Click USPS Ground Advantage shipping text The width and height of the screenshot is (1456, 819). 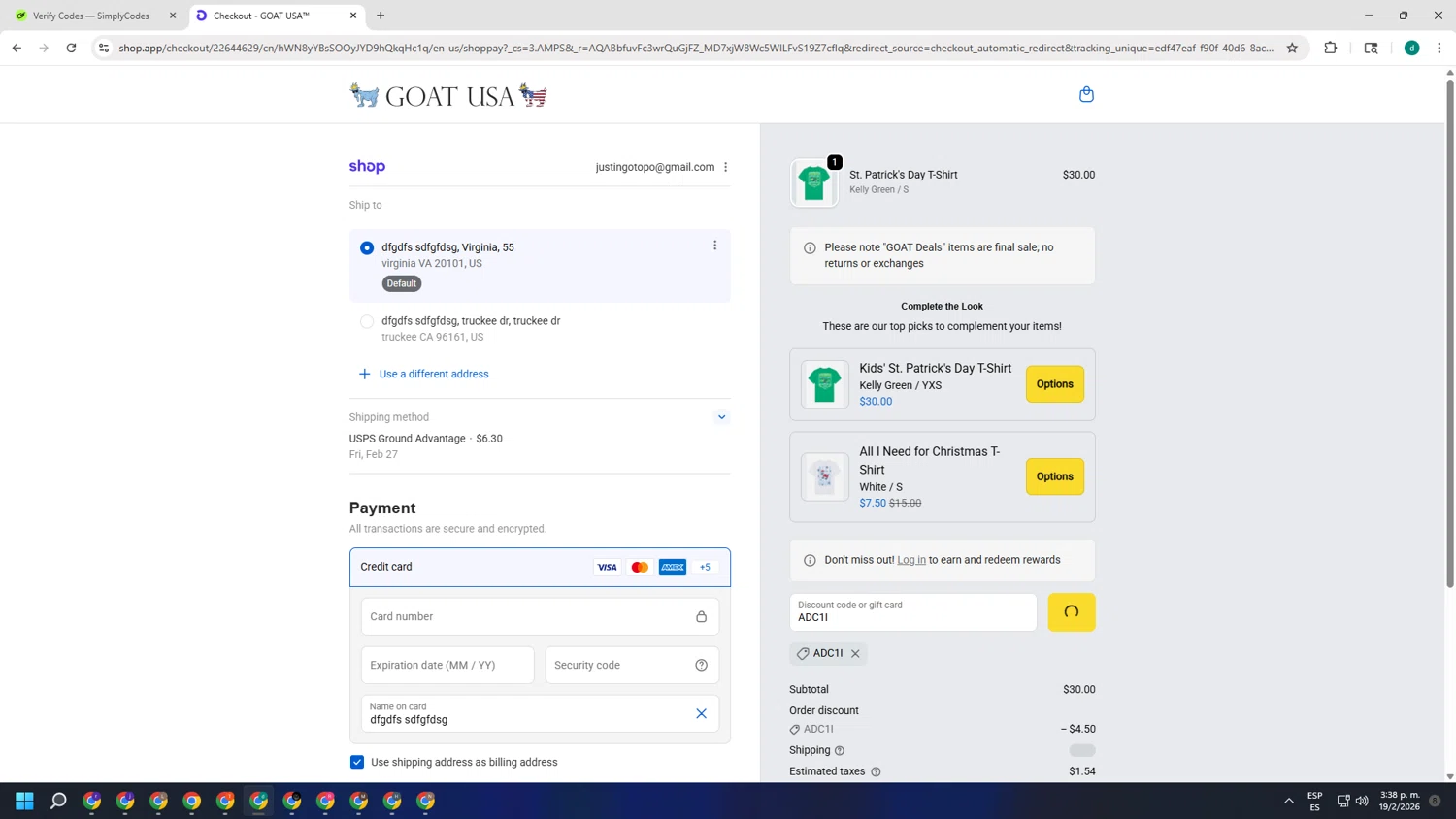point(407,439)
